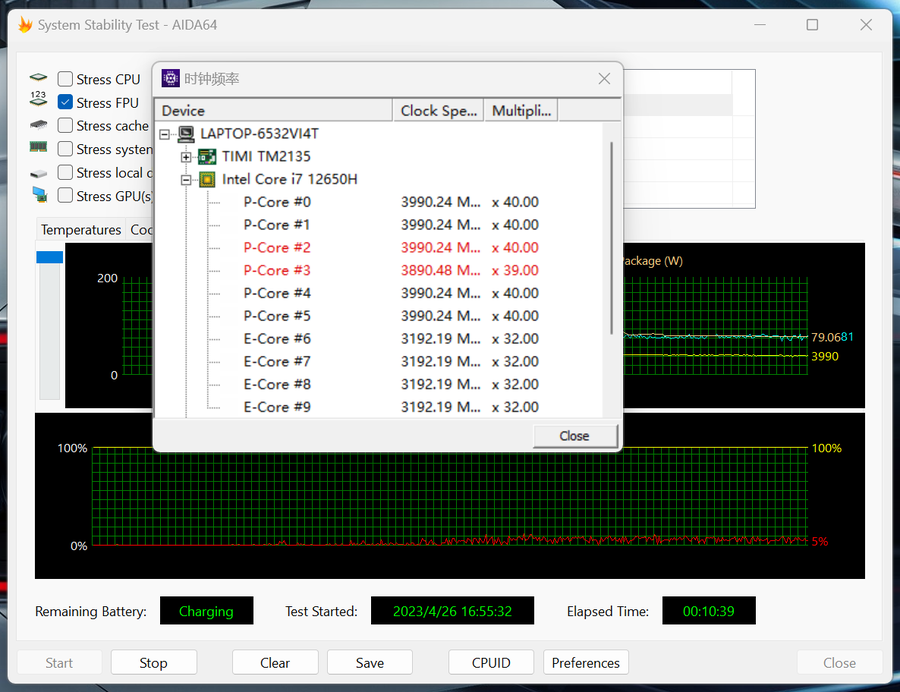This screenshot has height=692, width=900.
Task: Click the laptop icon beside LAPTOP-6532VI4T
Action: pos(186,134)
